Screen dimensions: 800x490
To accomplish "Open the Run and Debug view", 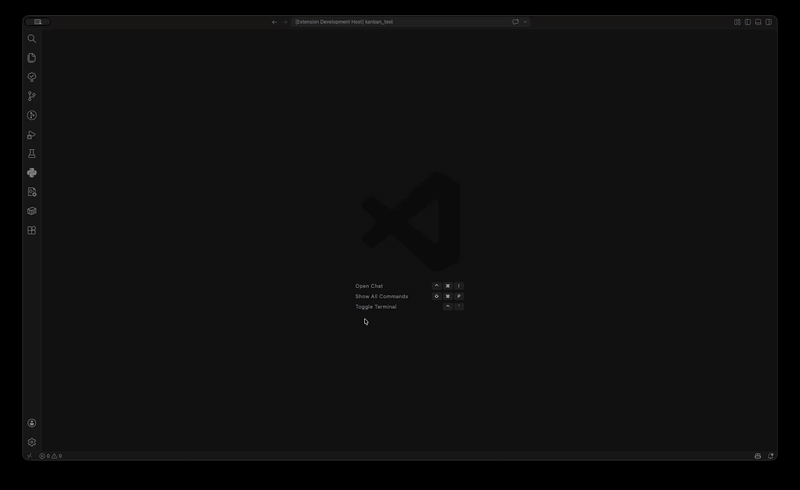I will [x=32, y=135].
